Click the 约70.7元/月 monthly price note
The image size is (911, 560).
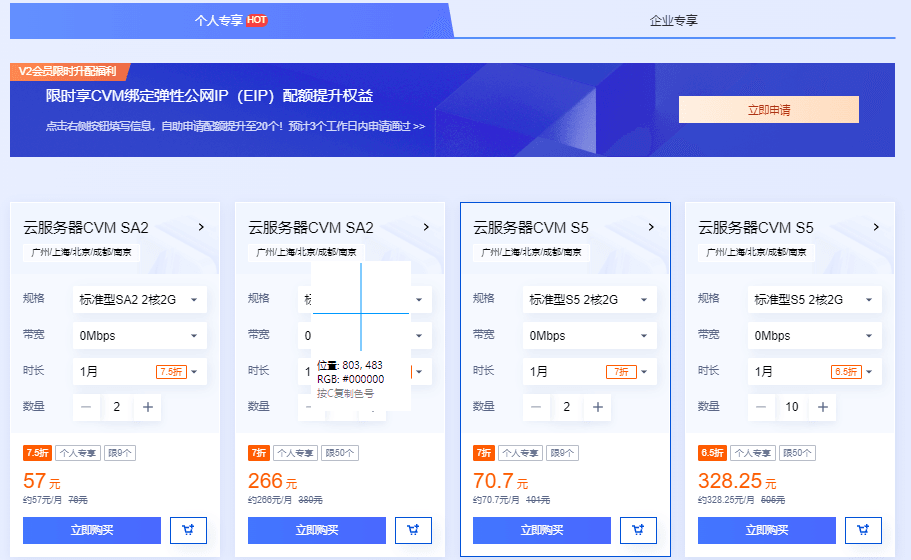[x=496, y=500]
